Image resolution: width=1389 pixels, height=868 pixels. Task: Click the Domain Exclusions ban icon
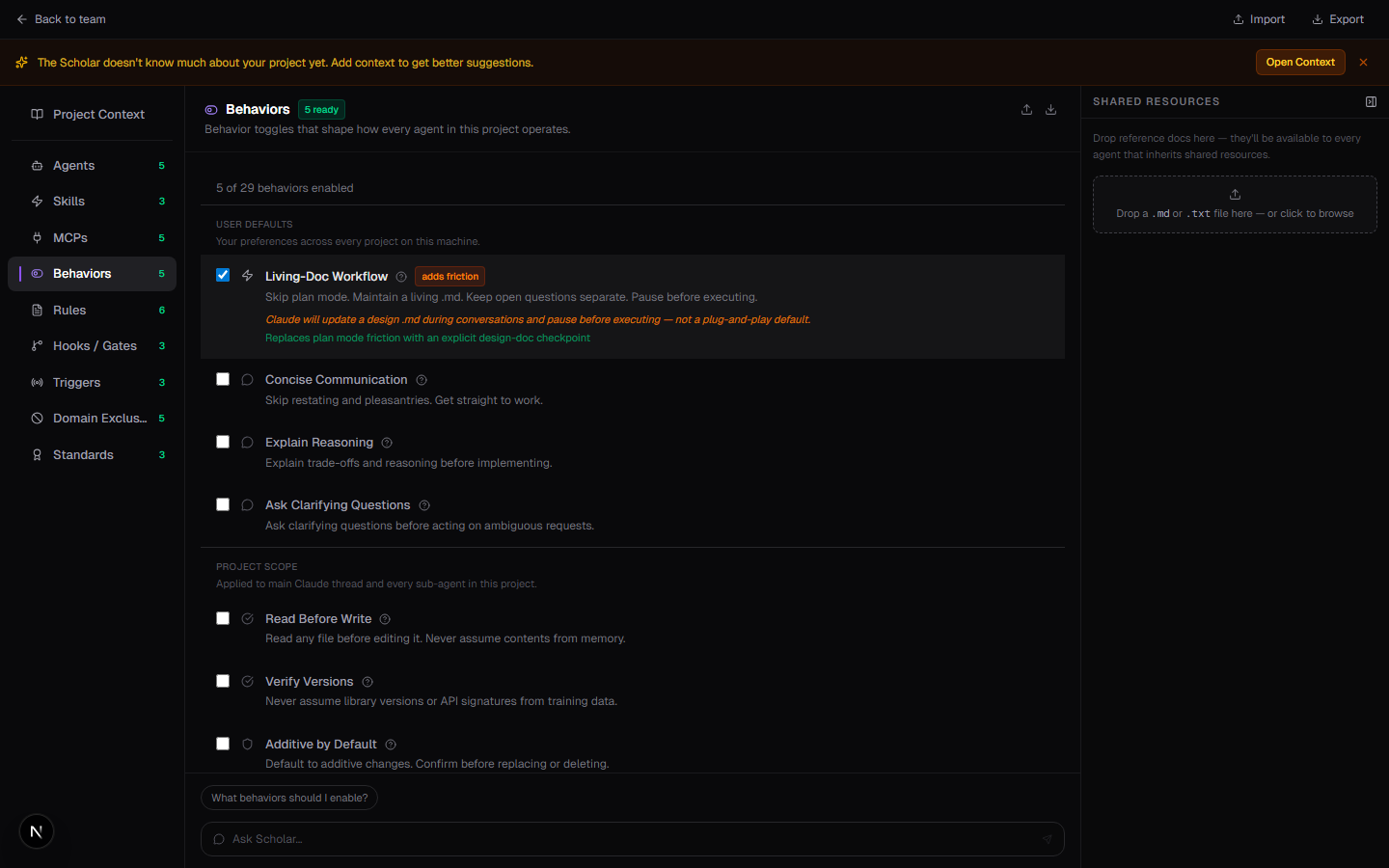pos(37,419)
